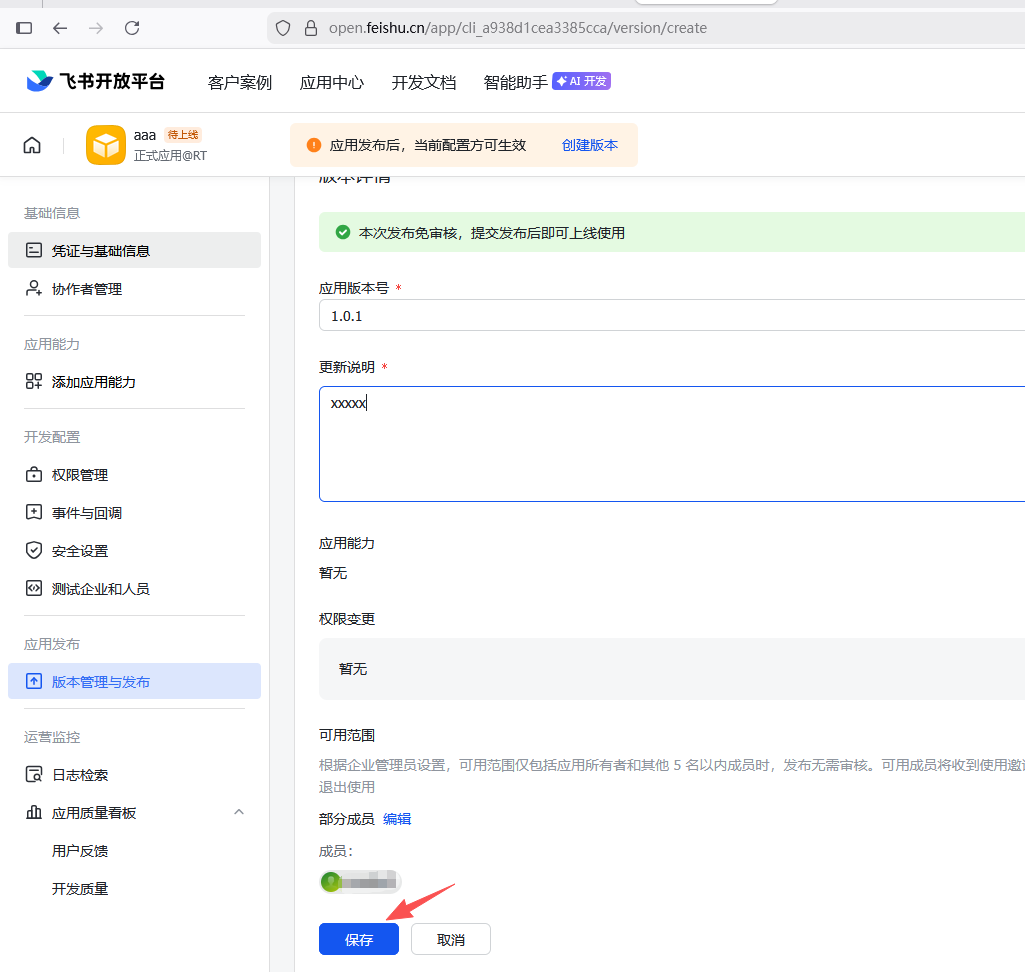Open 开发文档 in top navigation
Screen dimensions: 1025x972
(423, 82)
